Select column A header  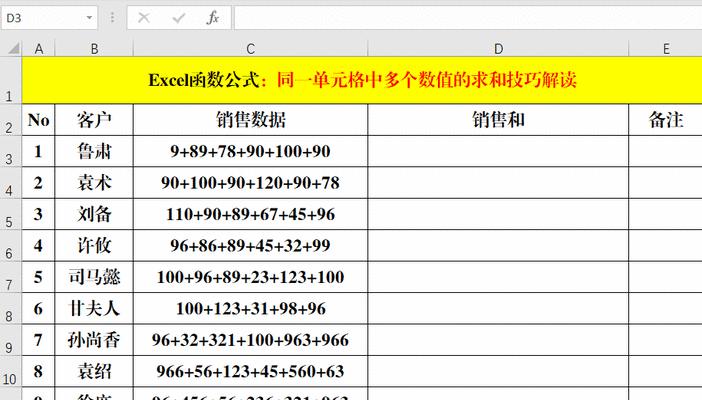pyautogui.click(x=39, y=48)
